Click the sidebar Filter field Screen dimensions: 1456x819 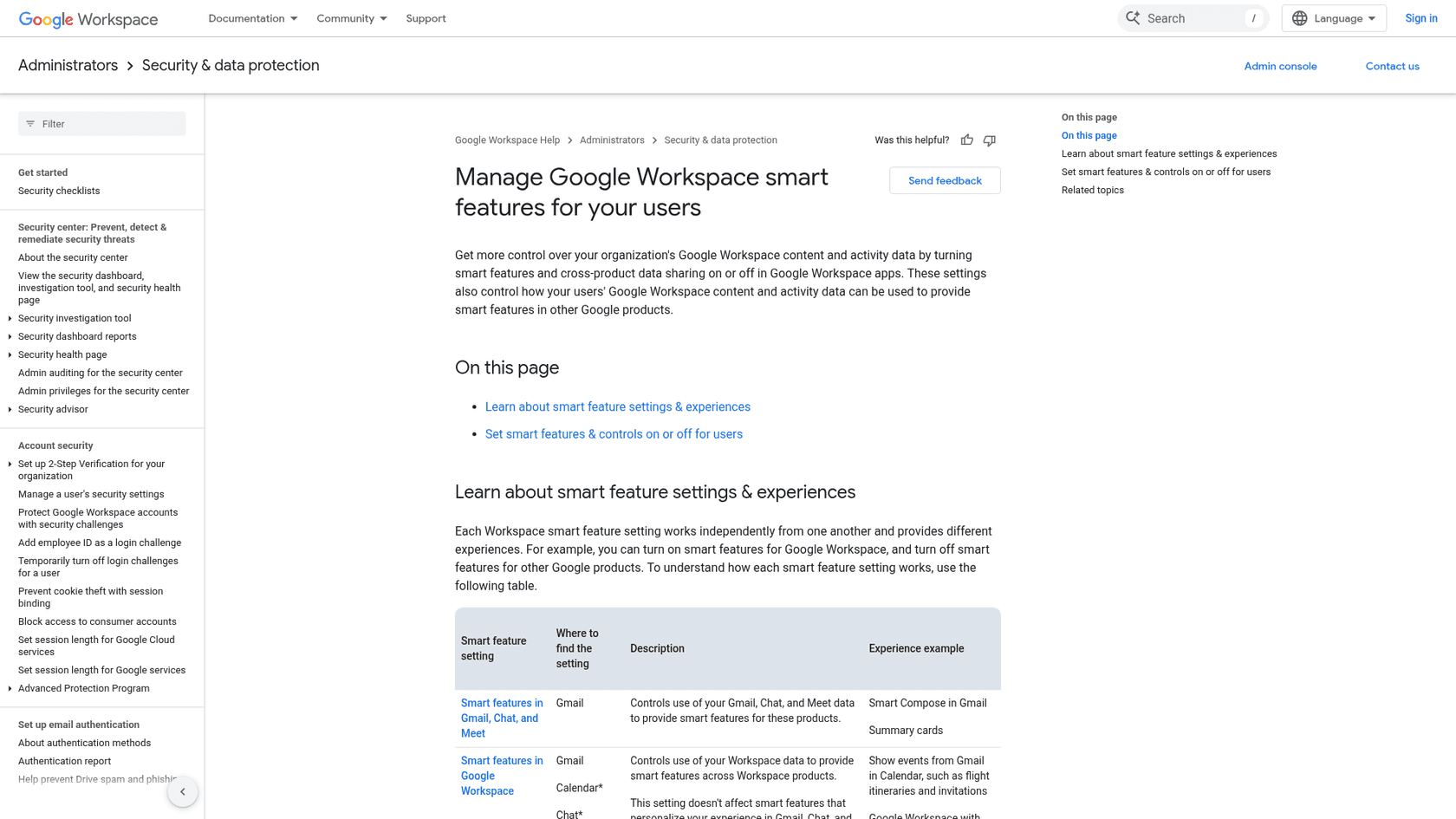click(102, 124)
